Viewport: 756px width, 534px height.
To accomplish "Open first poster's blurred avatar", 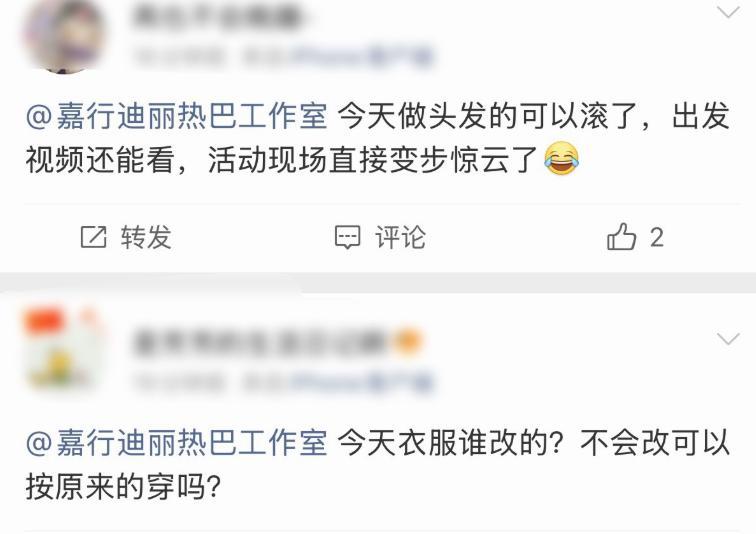I will coord(63,35).
